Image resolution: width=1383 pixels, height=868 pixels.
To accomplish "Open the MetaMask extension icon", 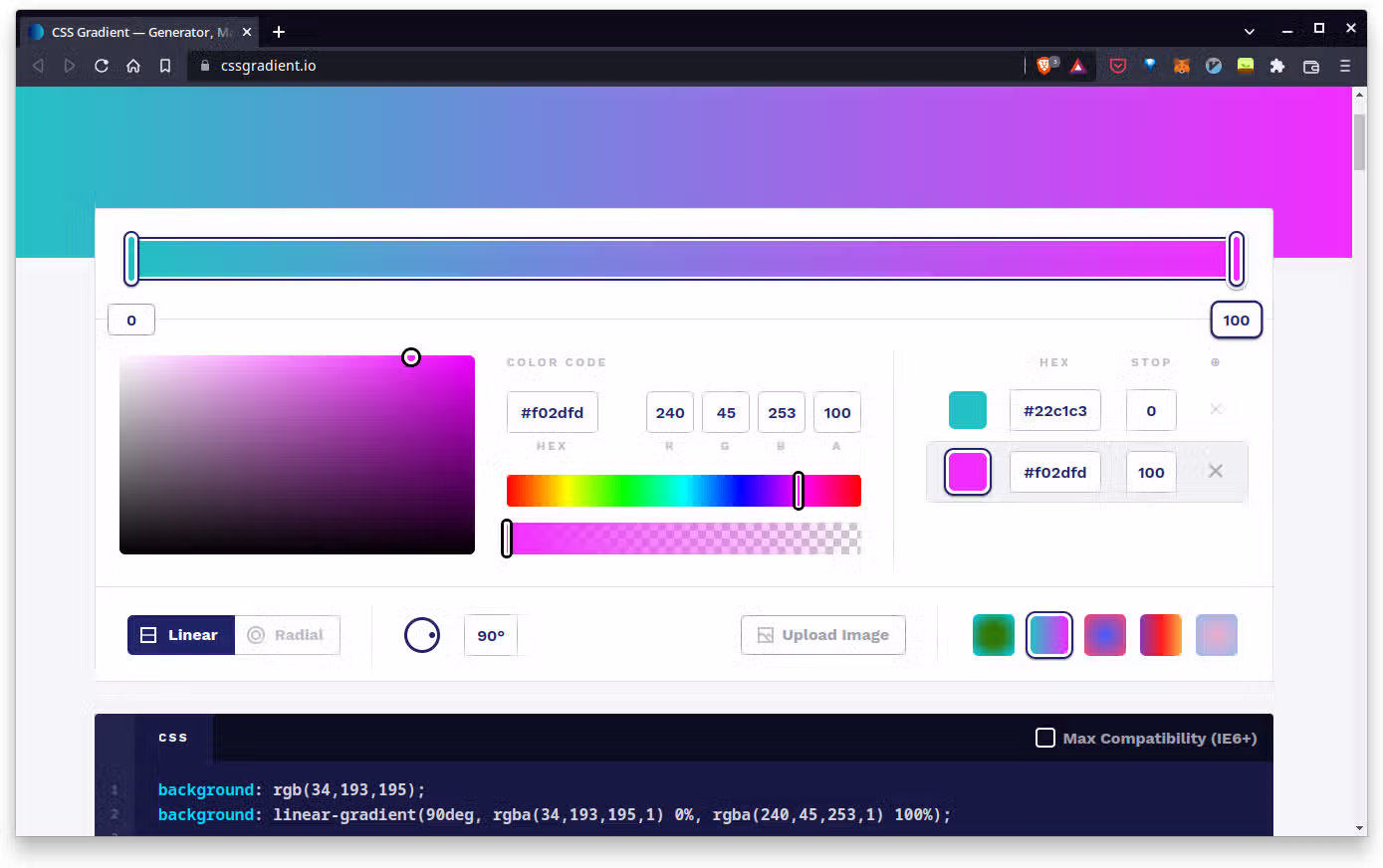I will point(1181,66).
